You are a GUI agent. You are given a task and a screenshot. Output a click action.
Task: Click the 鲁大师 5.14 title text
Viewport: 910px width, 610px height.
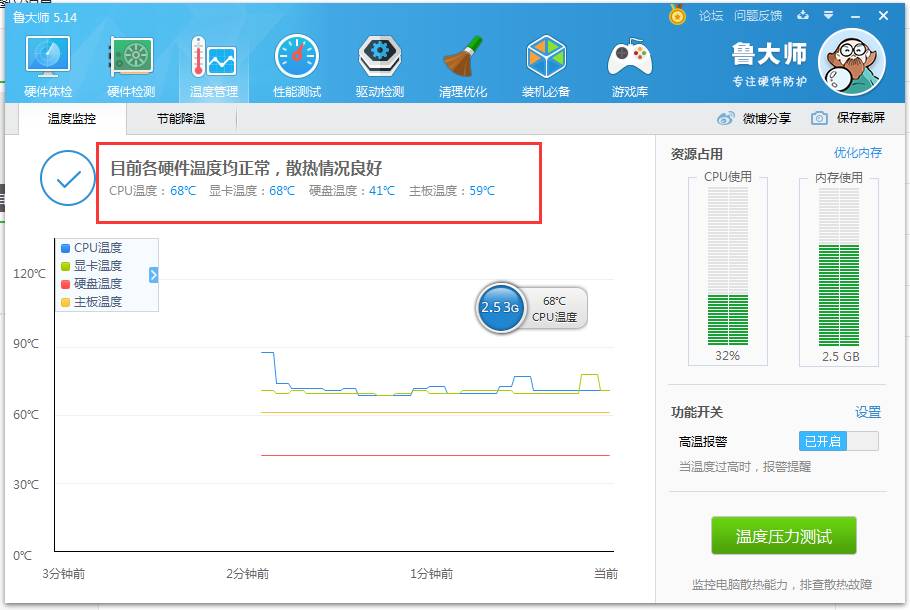[45, 17]
